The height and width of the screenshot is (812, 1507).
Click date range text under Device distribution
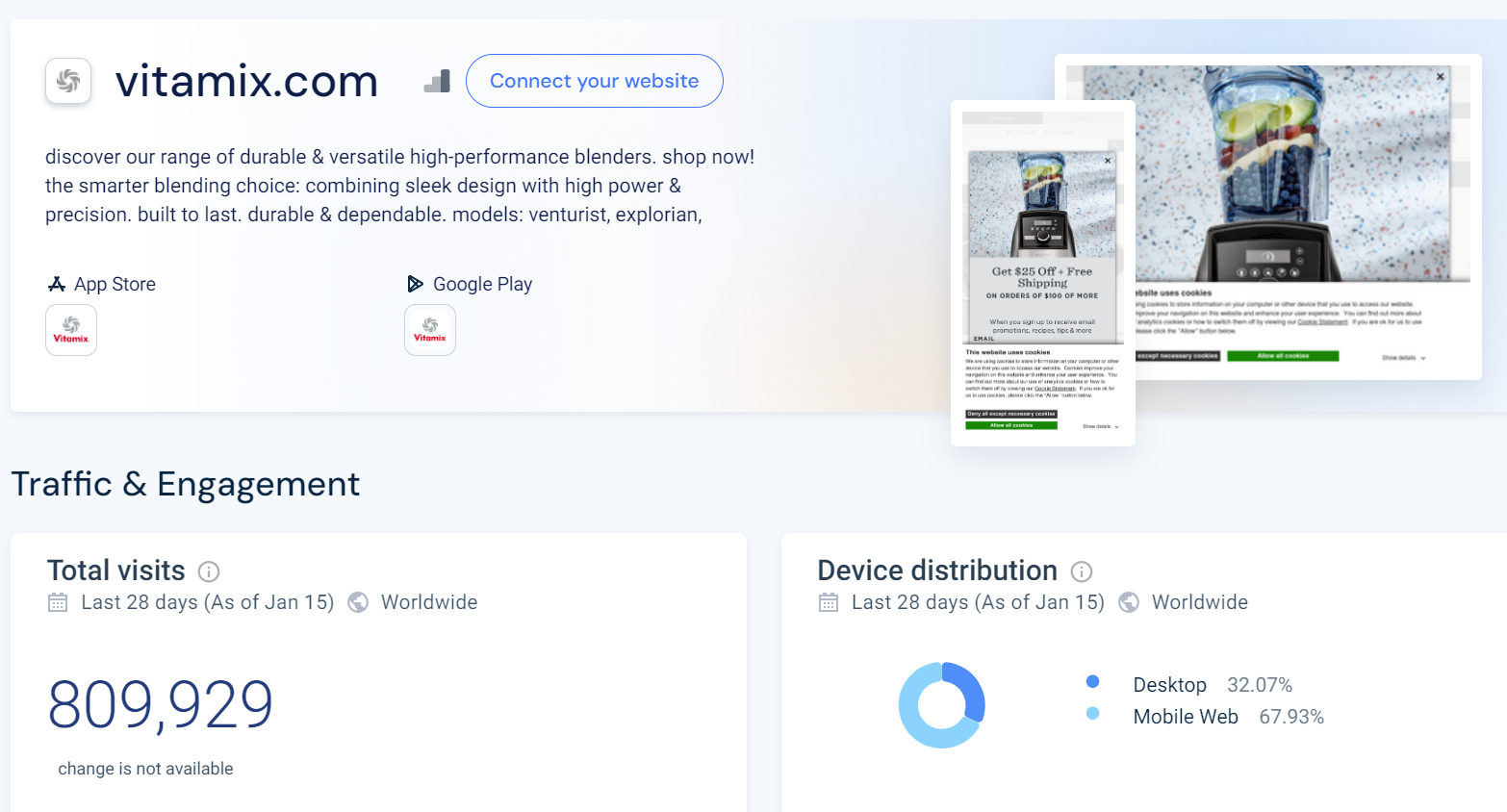click(x=978, y=602)
